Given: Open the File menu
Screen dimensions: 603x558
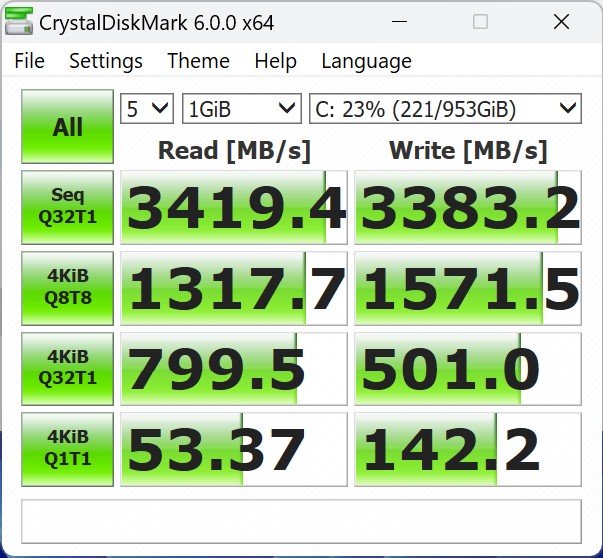Looking at the screenshot, I should point(29,61).
